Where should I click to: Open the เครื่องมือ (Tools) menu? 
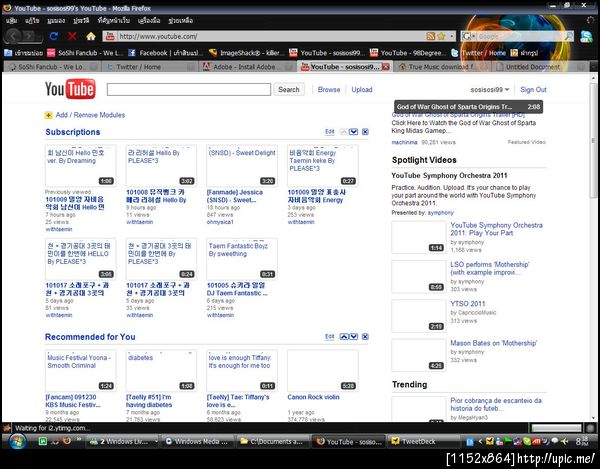tap(149, 20)
